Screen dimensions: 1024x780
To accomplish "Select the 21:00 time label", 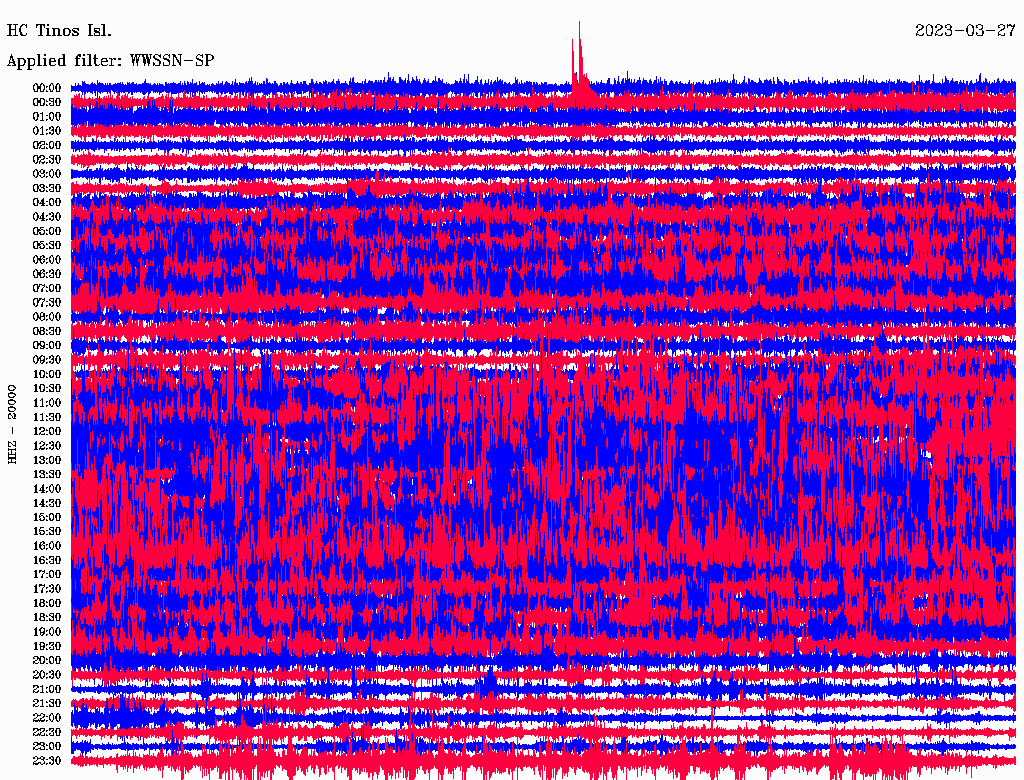I will coord(47,689).
